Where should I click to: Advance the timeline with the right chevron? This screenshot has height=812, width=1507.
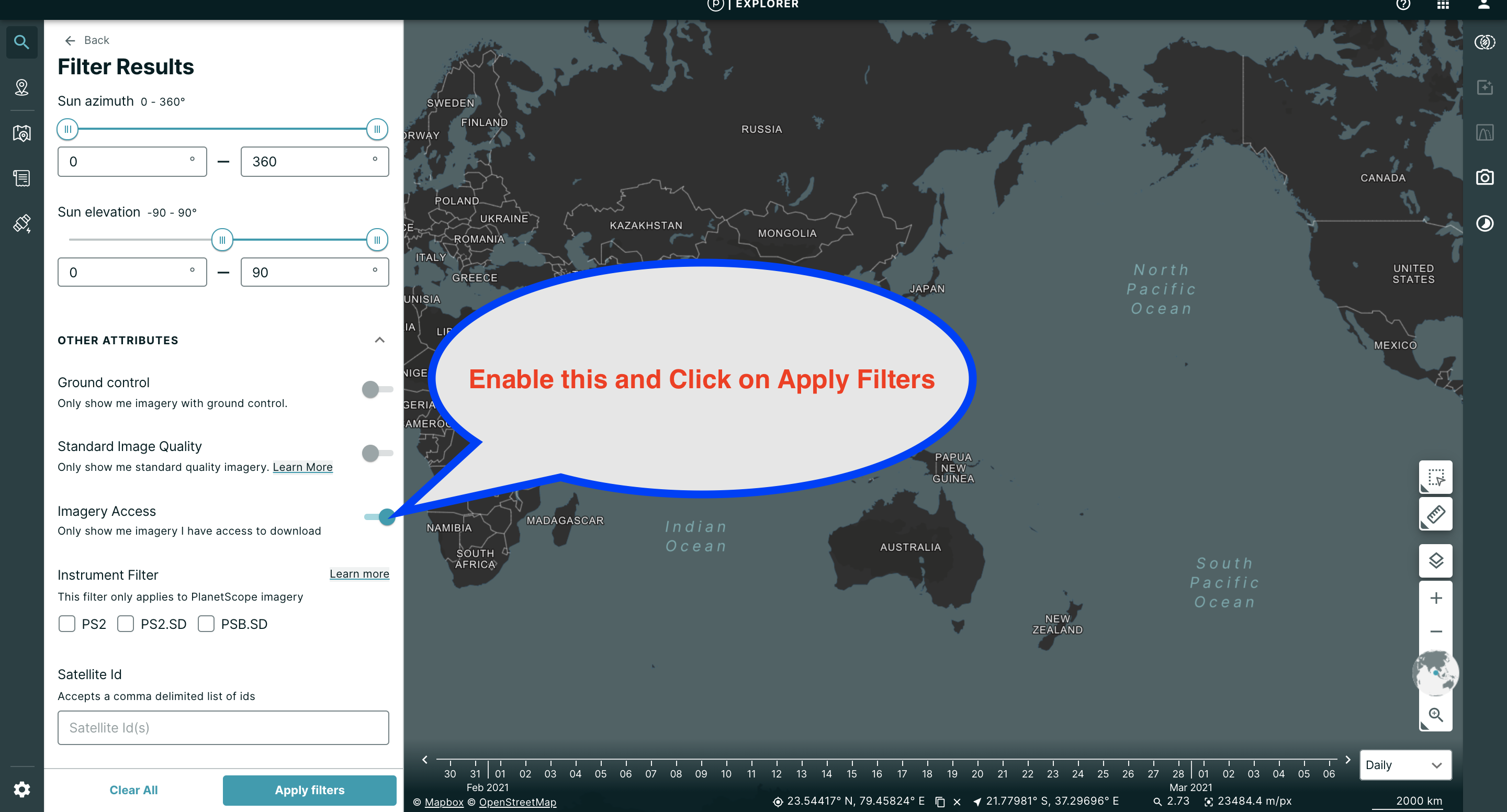pyautogui.click(x=1348, y=759)
